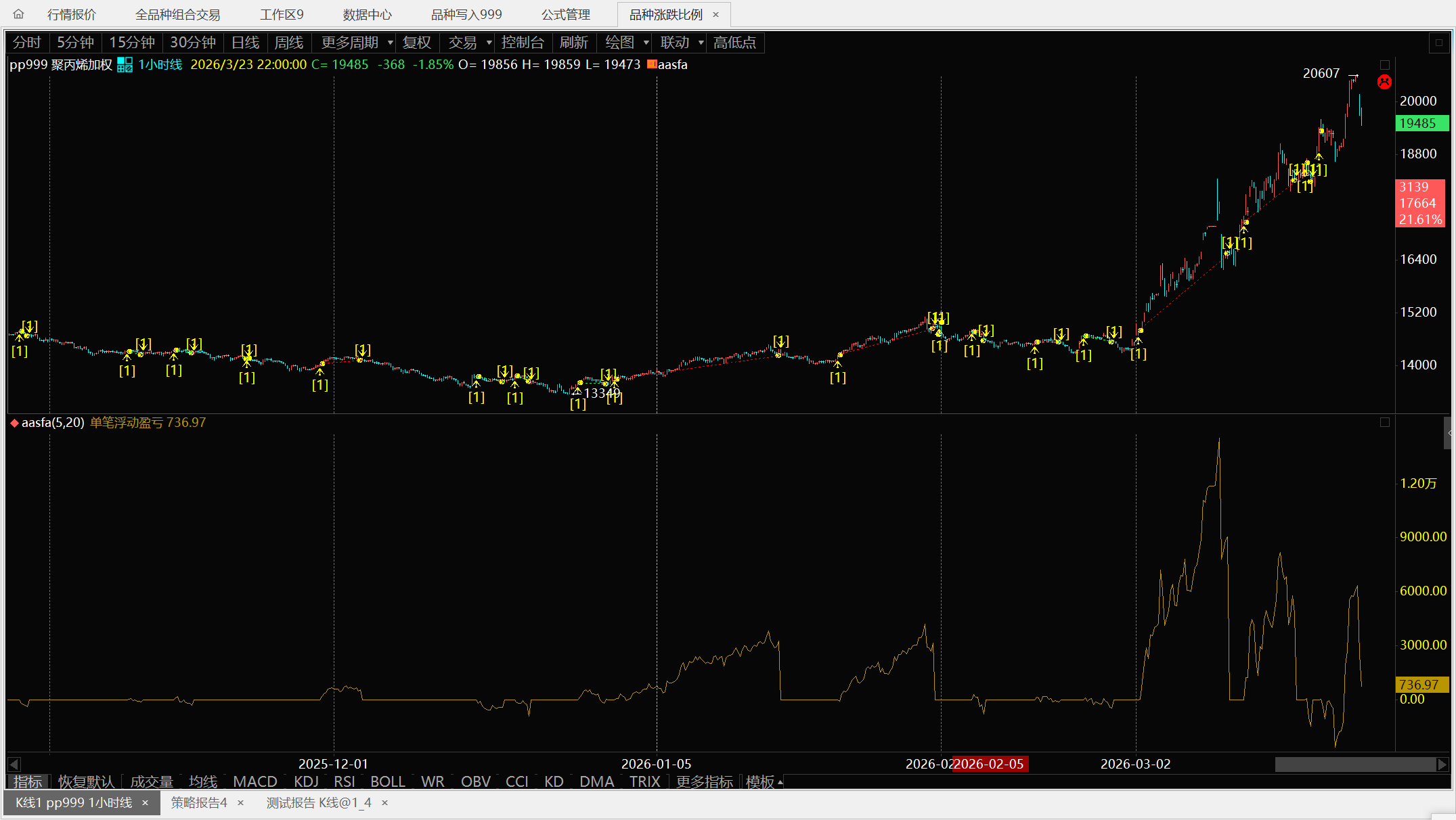Select the MACD indicator button
The width and height of the screenshot is (1456, 820).
[255, 782]
